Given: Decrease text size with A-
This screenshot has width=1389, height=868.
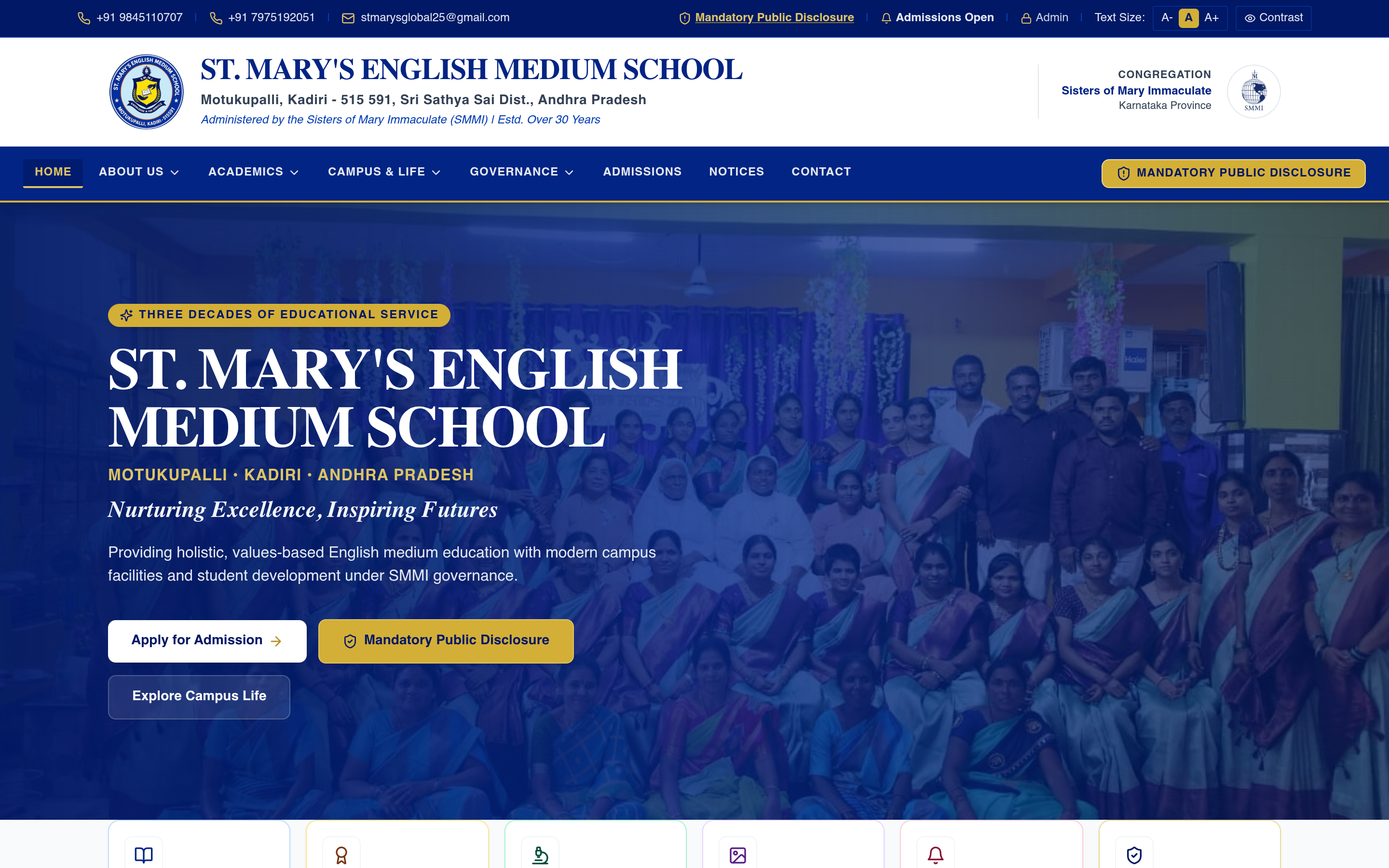Looking at the screenshot, I should tap(1166, 18).
